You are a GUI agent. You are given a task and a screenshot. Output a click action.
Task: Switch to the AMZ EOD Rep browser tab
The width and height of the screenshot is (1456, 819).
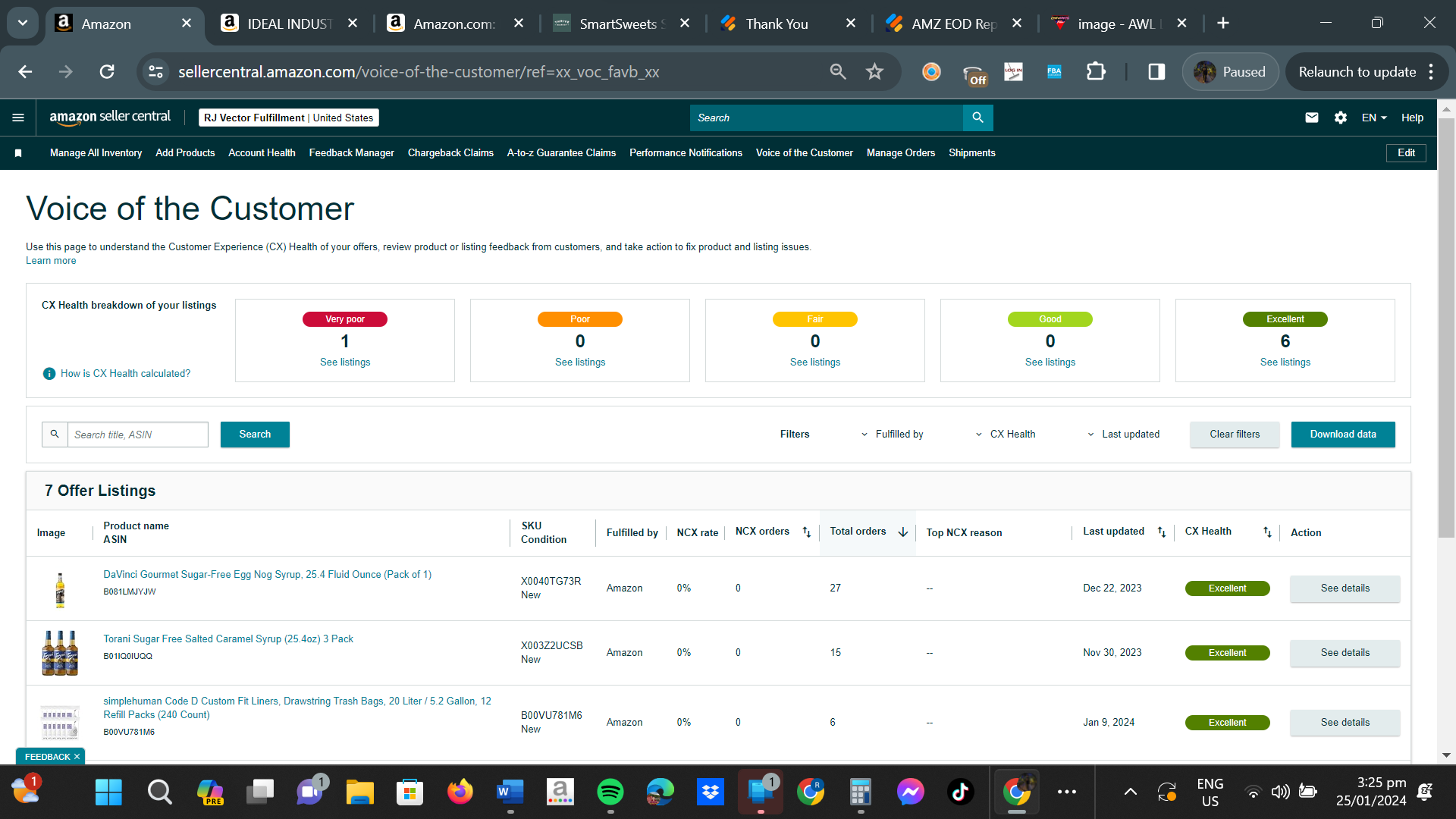pos(952,24)
